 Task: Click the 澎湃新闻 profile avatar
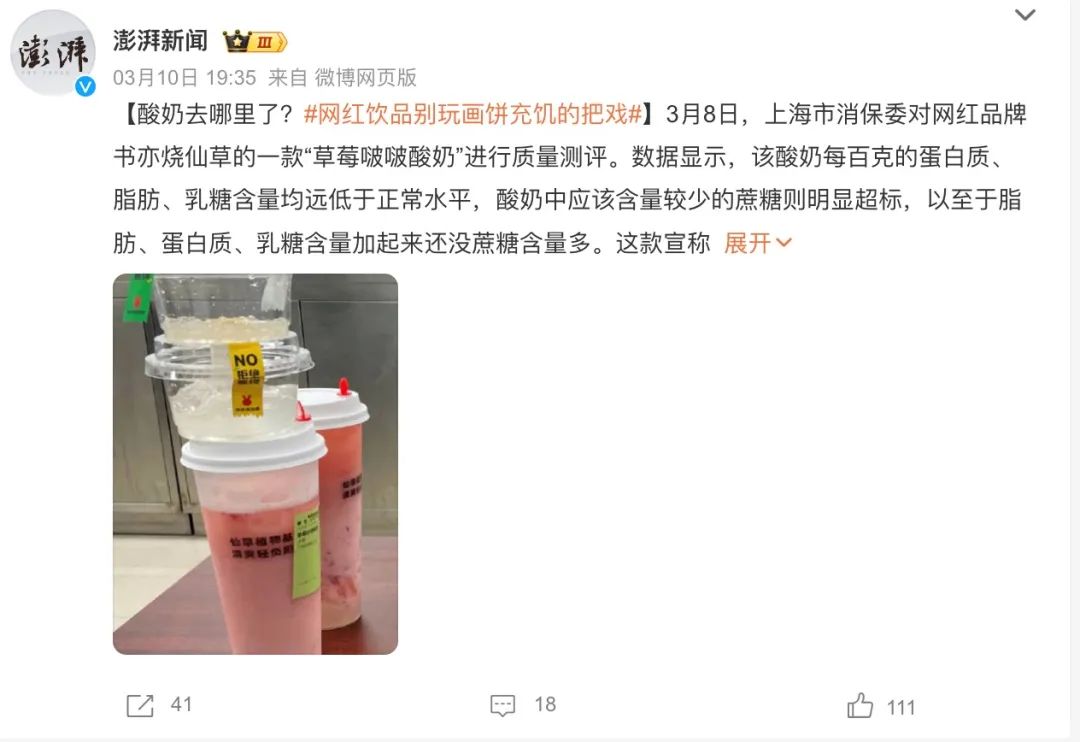click(x=53, y=52)
